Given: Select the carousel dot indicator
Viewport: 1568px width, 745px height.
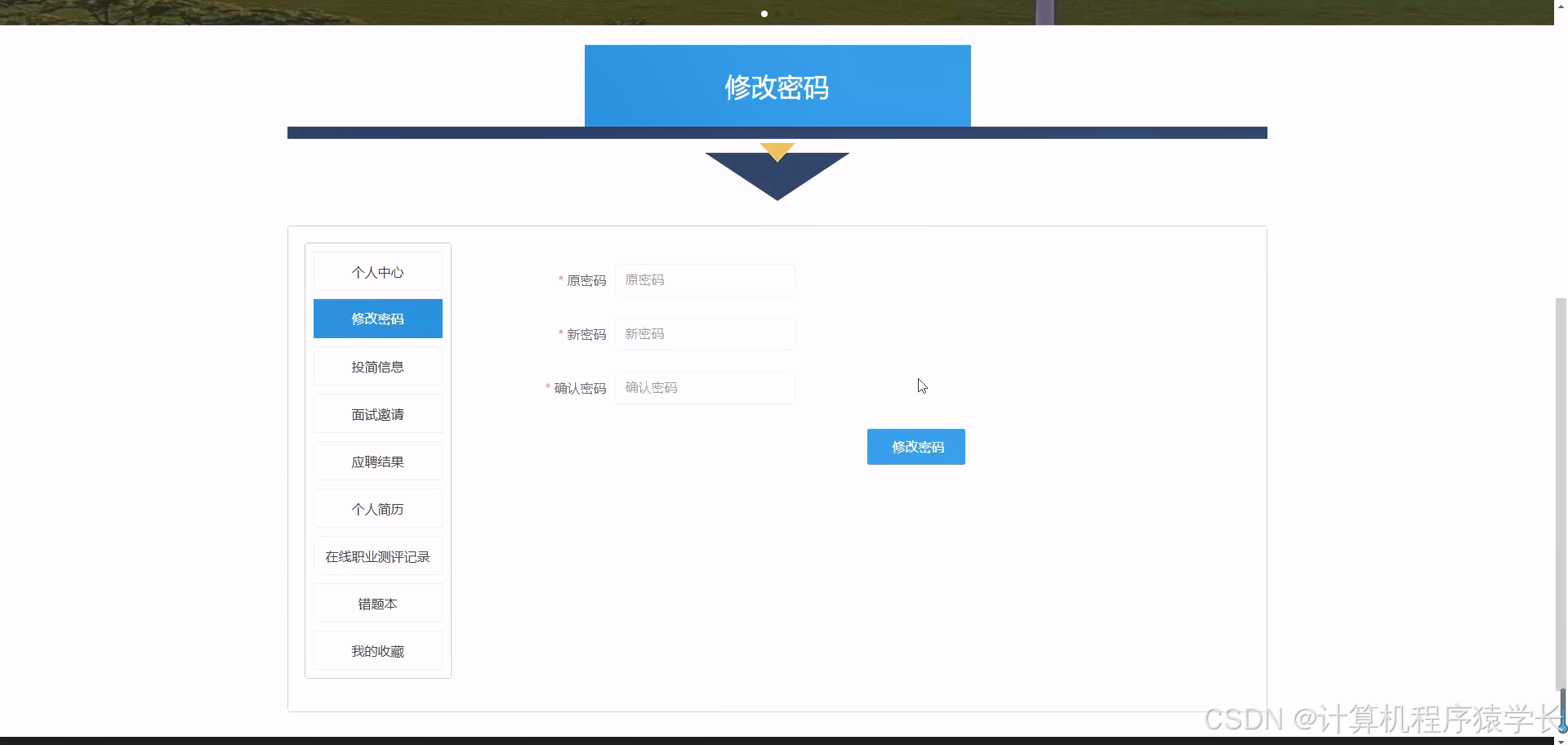Looking at the screenshot, I should [764, 13].
